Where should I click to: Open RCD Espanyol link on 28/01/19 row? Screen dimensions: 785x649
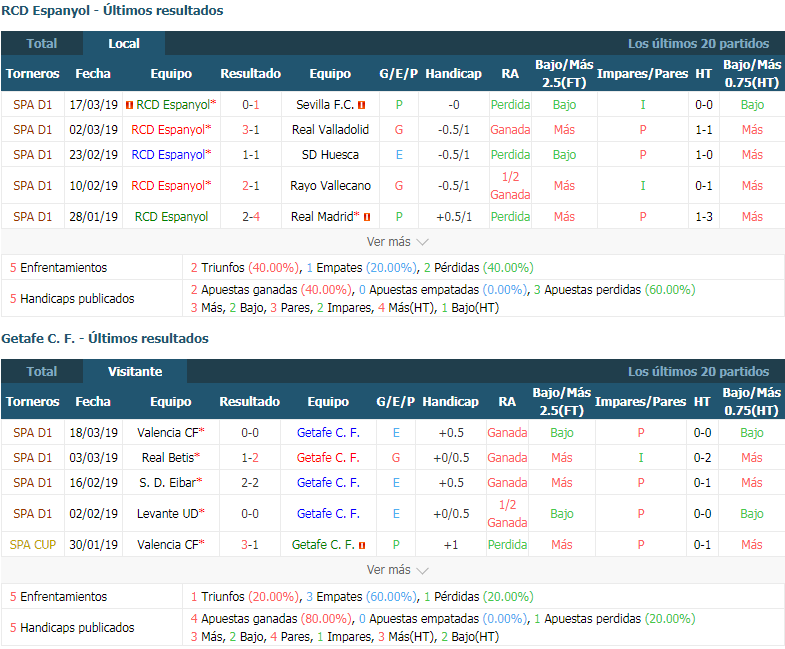(171, 217)
